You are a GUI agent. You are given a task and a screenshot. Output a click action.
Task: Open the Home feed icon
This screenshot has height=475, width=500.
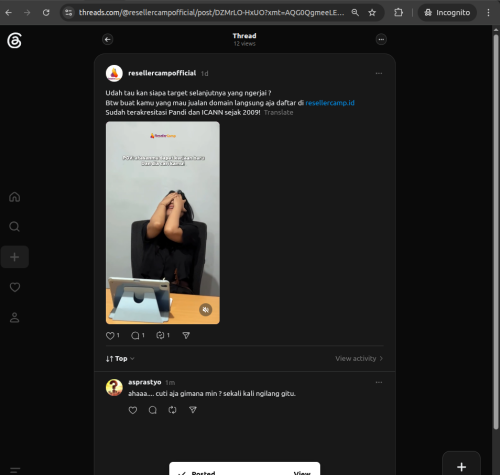(x=14, y=197)
